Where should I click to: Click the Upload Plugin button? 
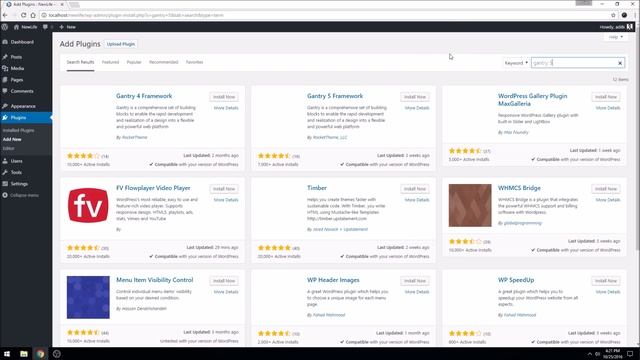(x=120, y=44)
